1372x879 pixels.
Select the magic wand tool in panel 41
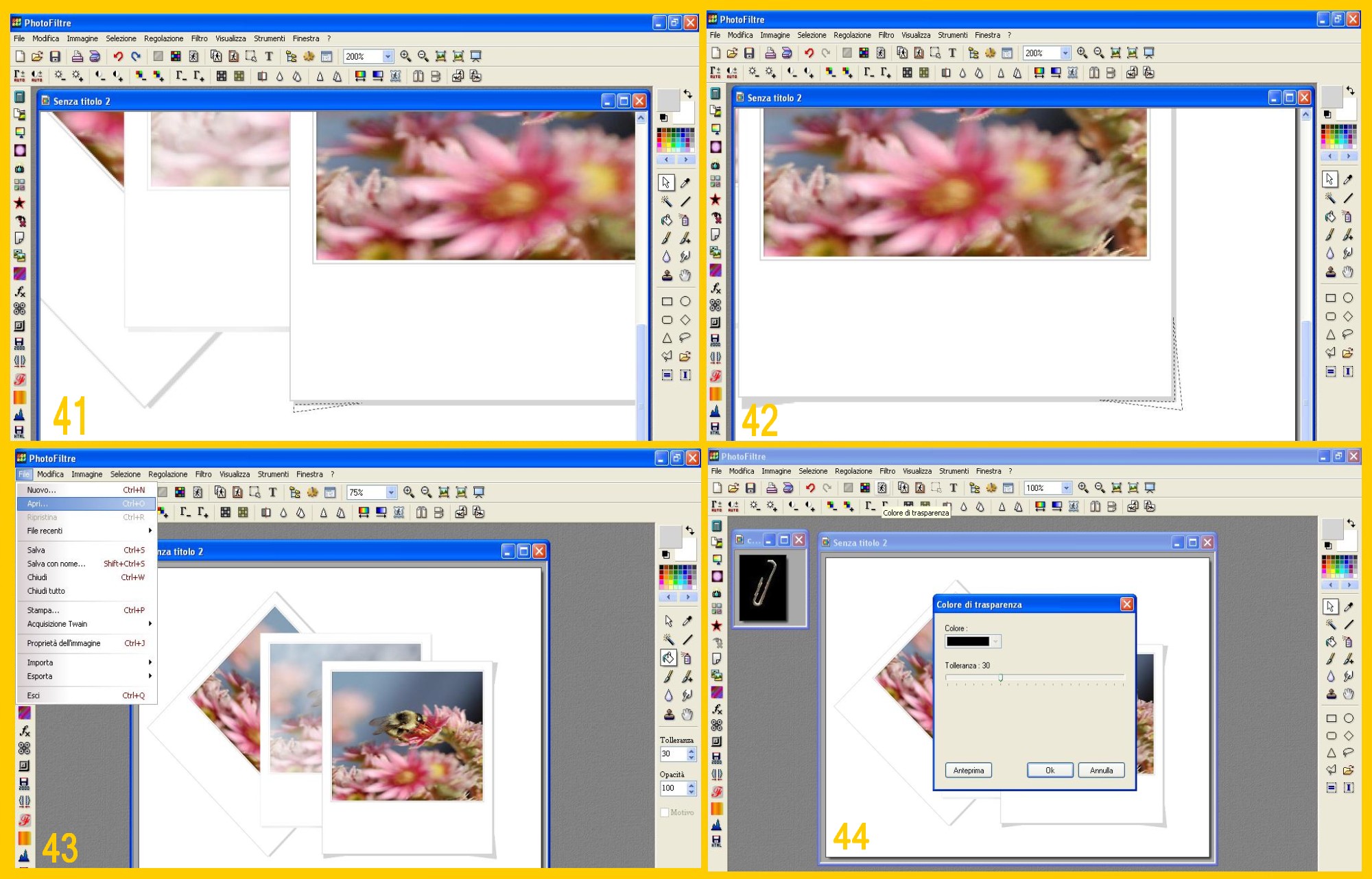pyautogui.click(x=666, y=202)
